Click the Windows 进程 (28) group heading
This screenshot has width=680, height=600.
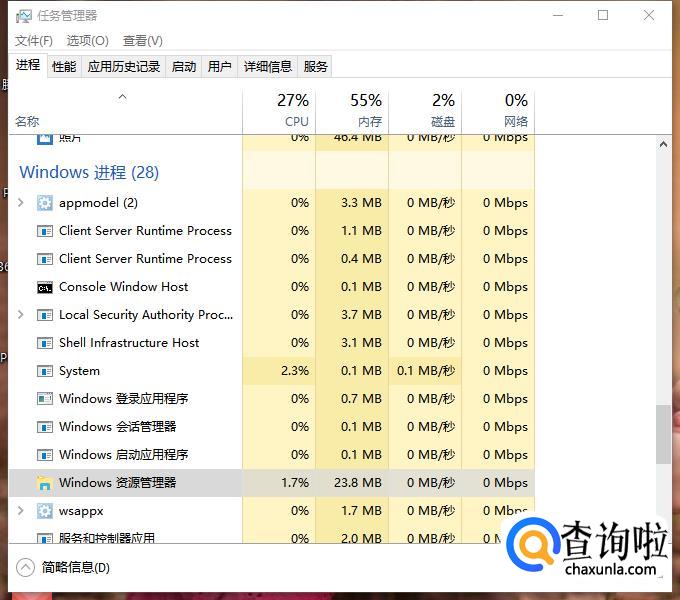point(89,173)
